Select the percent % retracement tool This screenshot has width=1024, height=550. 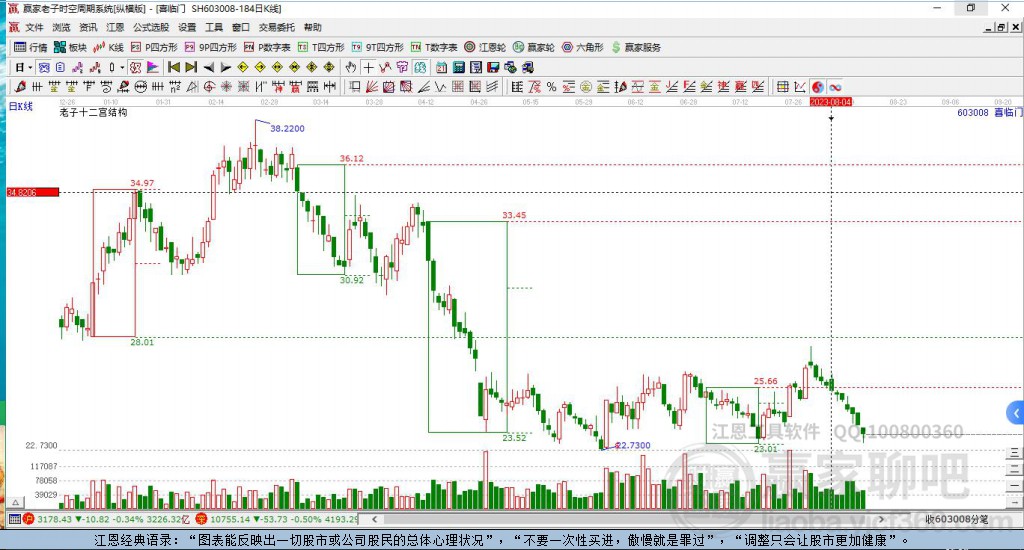552,87
